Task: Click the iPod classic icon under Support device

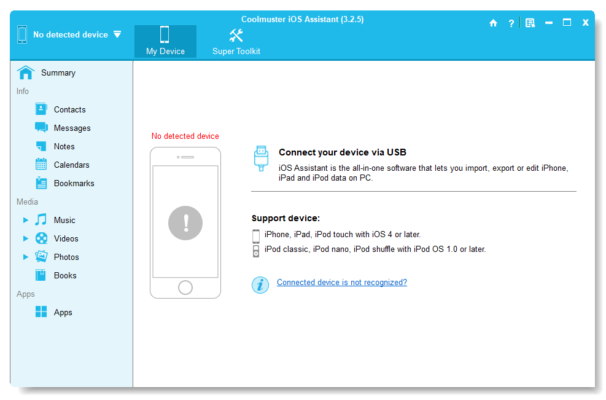Action: 256,251
